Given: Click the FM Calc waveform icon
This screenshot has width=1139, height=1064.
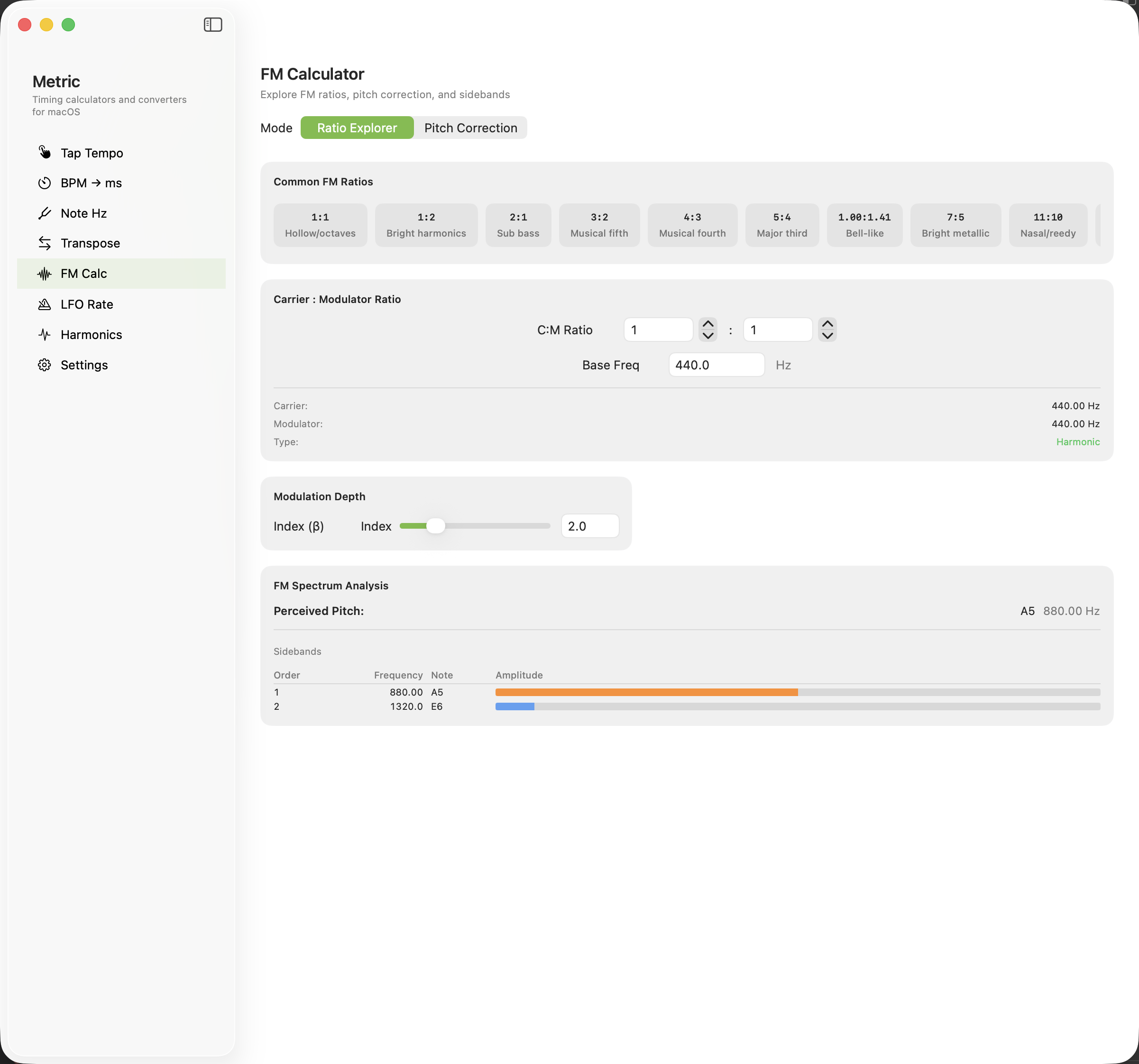Looking at the screenshot, I should click(x=44, y=274).
